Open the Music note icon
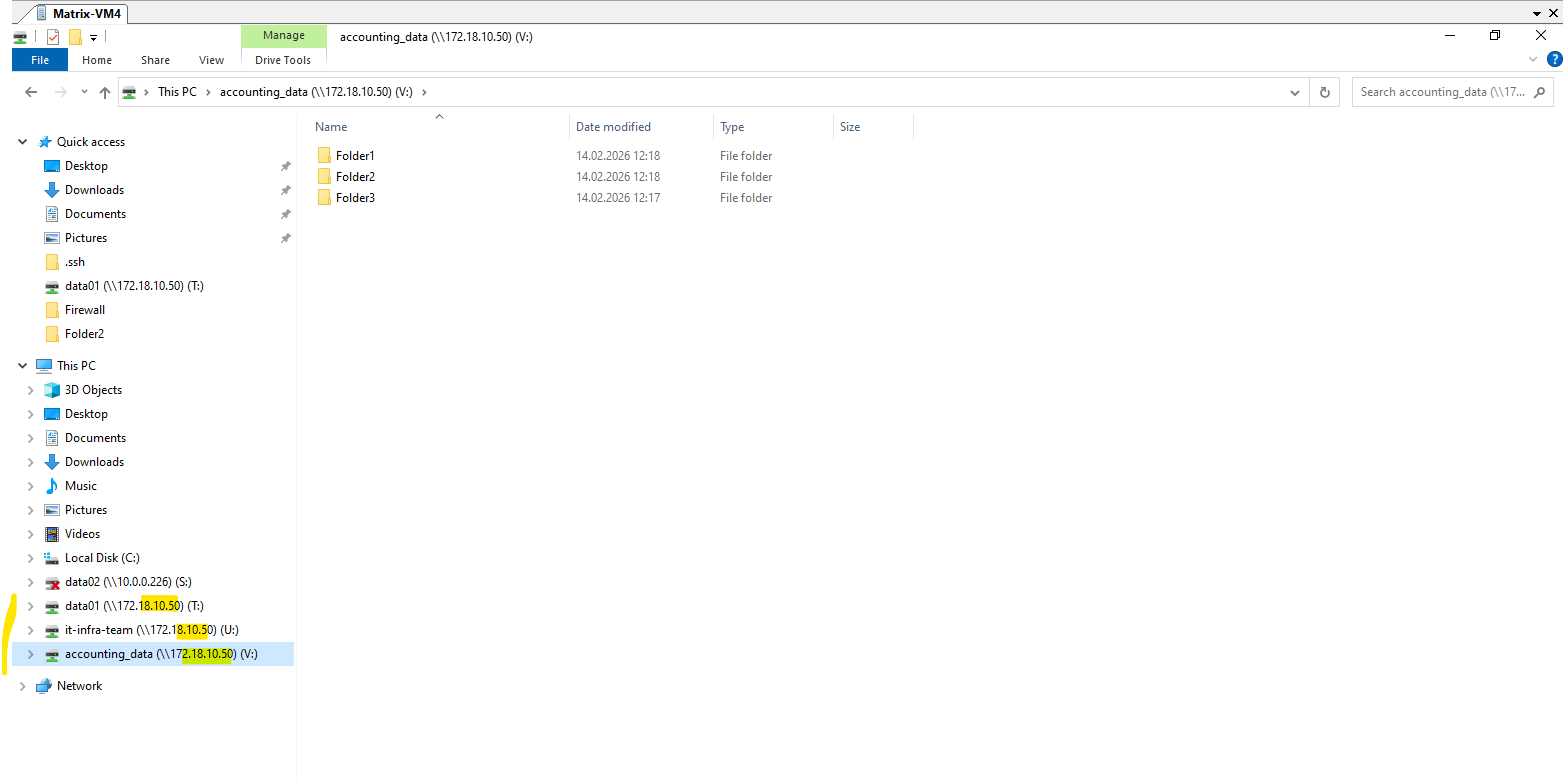The image size is (1563, 780). point(52,486)
